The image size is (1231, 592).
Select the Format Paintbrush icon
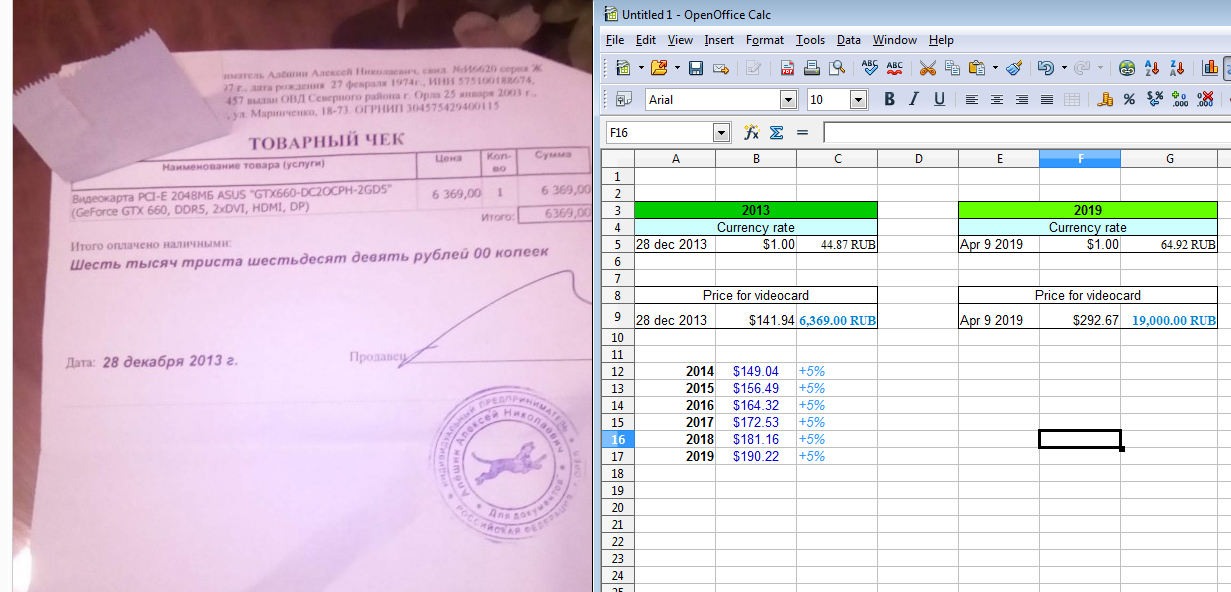[1014, 69]
